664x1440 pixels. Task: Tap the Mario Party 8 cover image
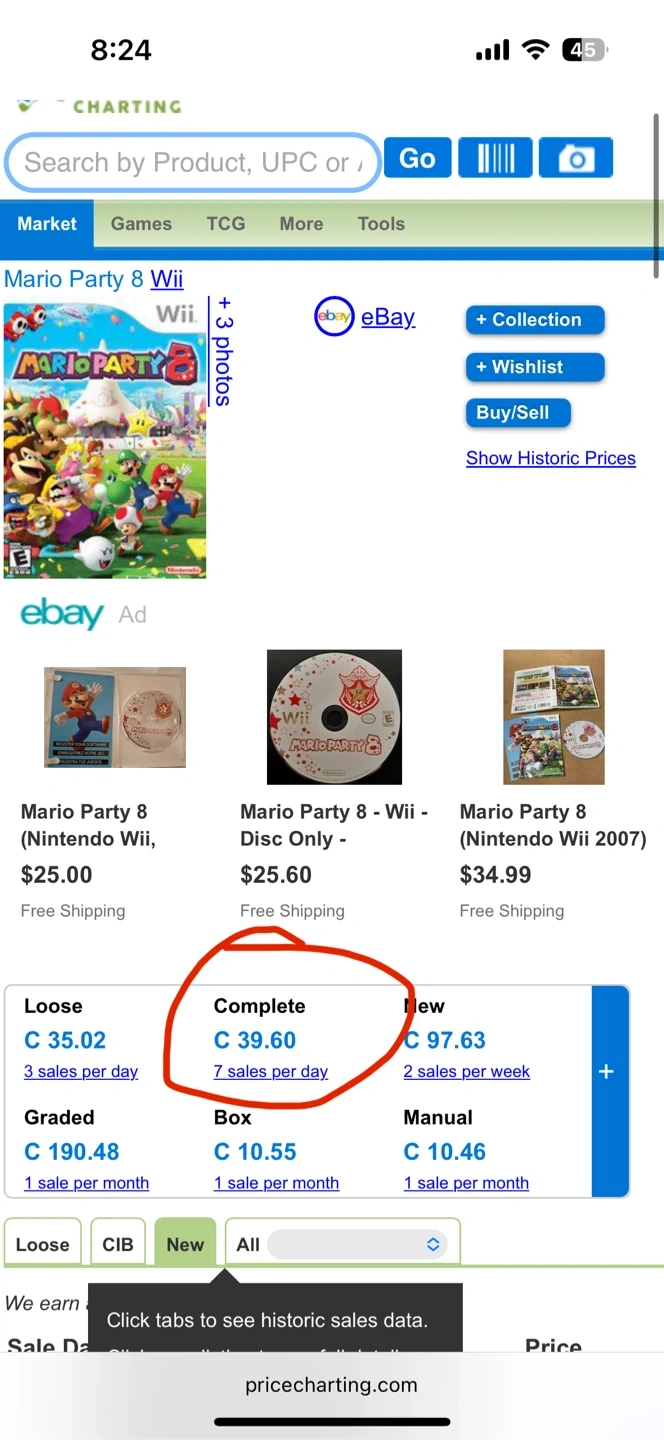click(x=105, y=438)
